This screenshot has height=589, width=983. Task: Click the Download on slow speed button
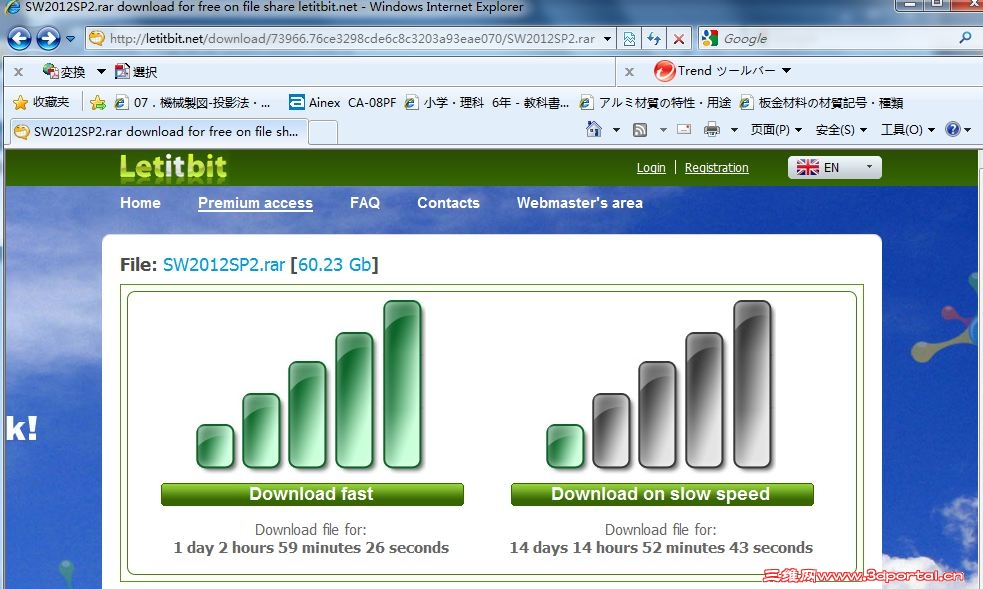662,494
